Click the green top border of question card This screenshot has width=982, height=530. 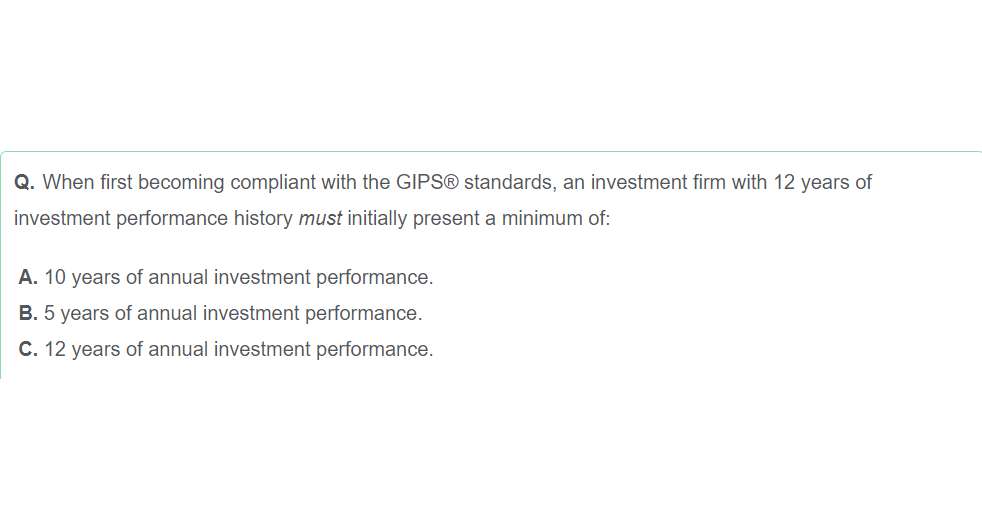490,152
